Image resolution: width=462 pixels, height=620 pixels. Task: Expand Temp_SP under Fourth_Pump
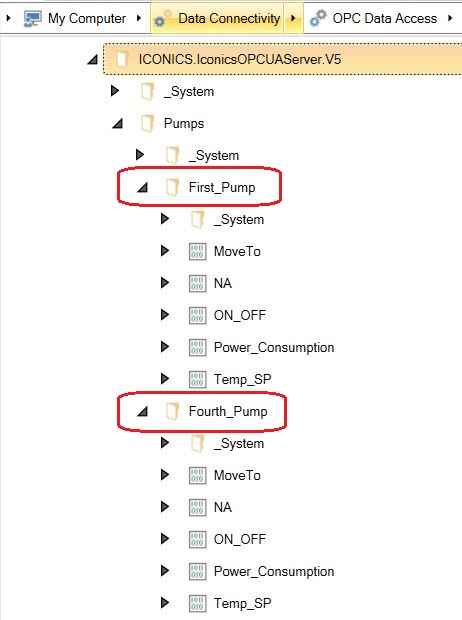click(x=165, y=603)
